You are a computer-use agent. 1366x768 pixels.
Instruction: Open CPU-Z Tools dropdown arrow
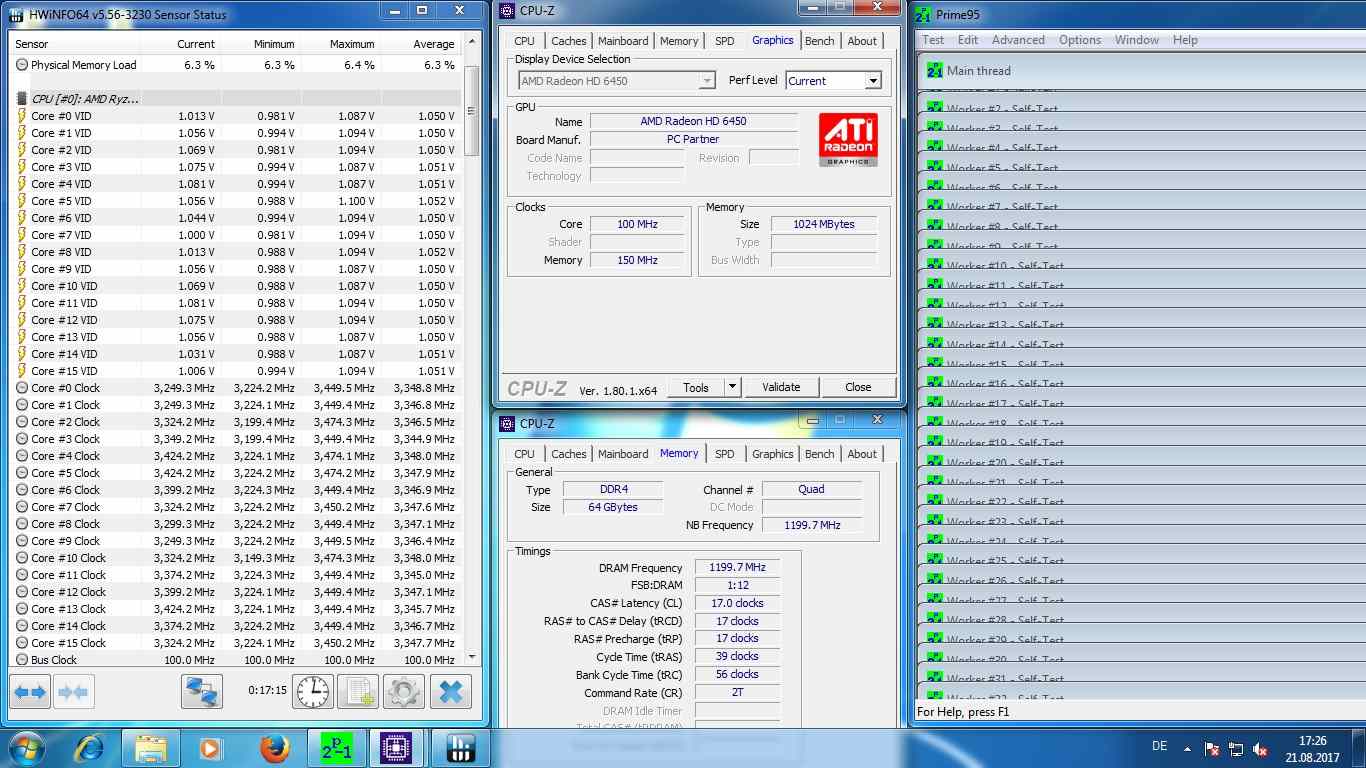point(731,387)
